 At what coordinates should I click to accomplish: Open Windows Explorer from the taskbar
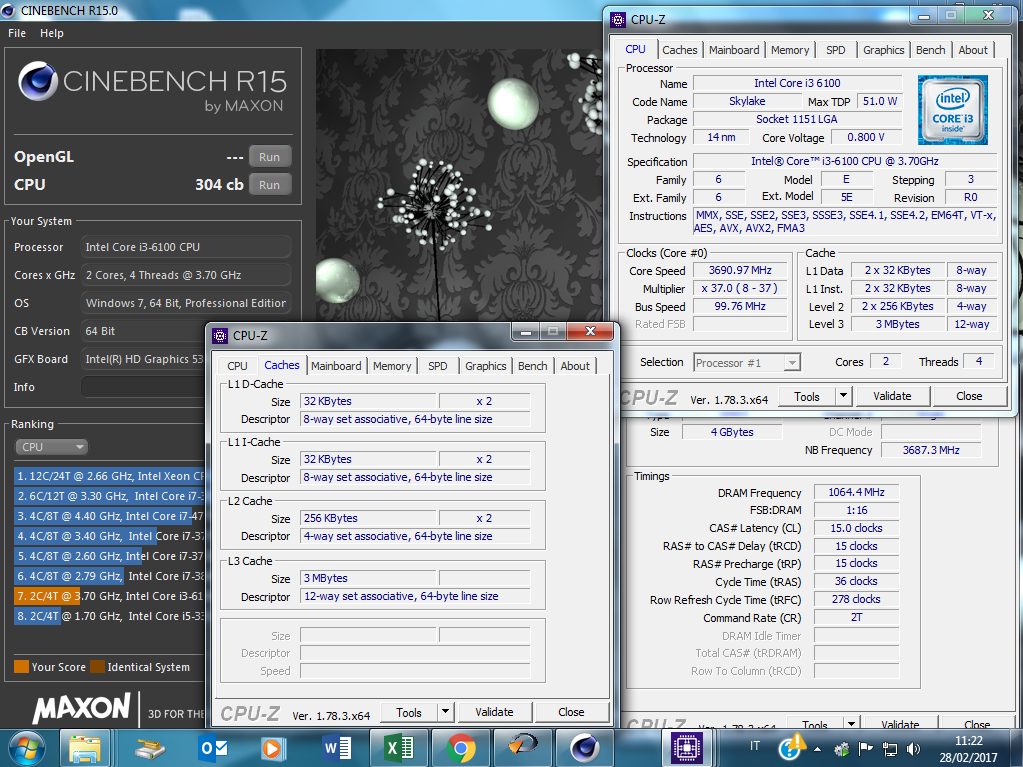tap(85, 748)
